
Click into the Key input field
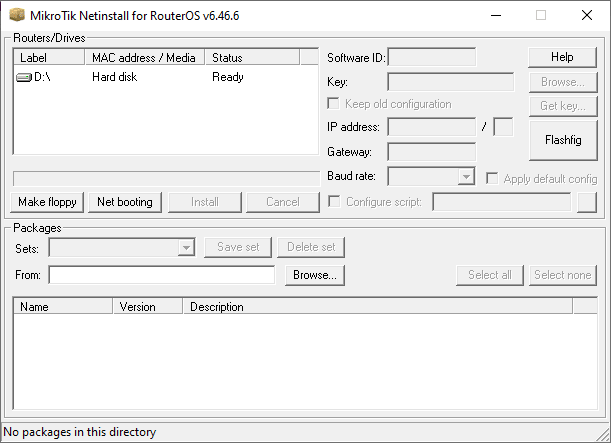[x=450, y=82]
